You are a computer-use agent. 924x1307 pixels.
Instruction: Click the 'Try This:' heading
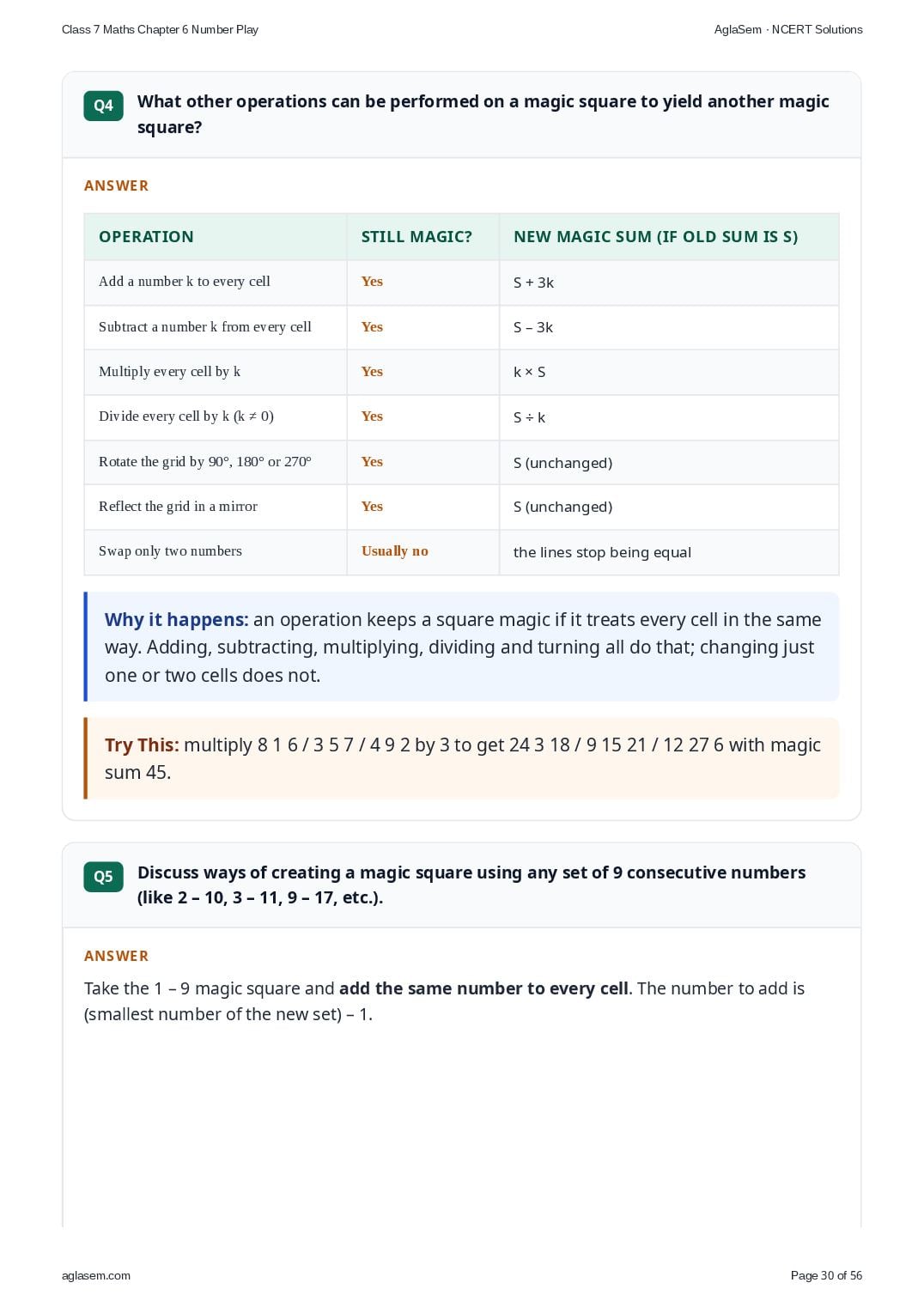(x=142, y=745)
